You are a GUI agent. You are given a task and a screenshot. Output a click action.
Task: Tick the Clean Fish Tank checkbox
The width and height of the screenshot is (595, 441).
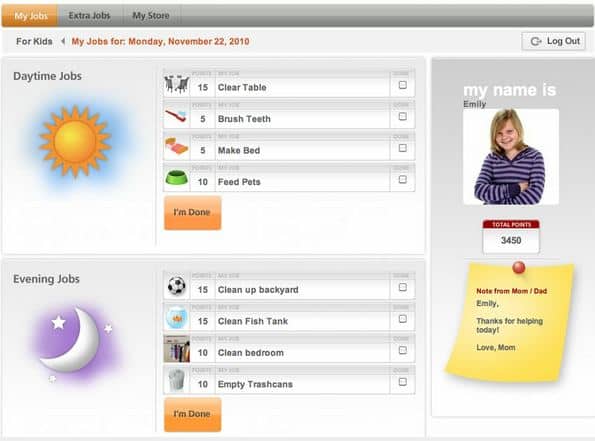tap(403, 319)
